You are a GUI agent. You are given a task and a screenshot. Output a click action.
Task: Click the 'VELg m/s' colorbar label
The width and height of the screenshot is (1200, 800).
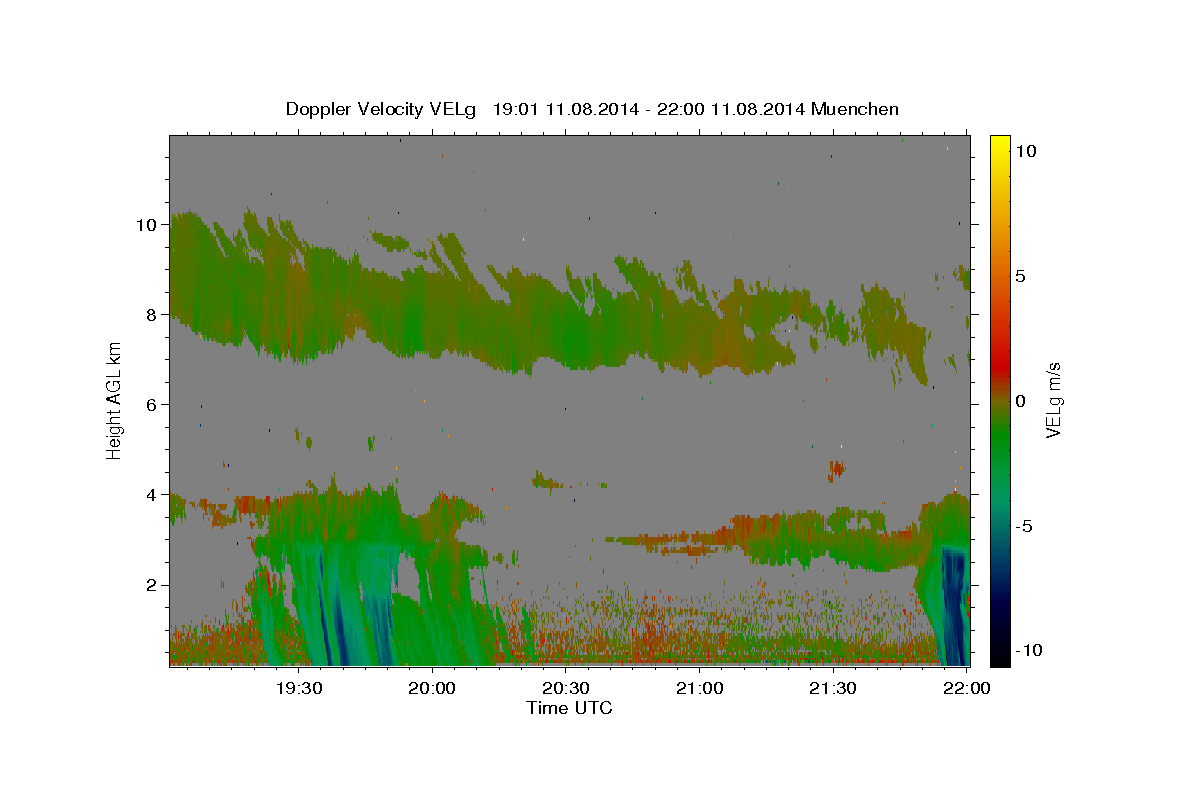[1053, 400]
